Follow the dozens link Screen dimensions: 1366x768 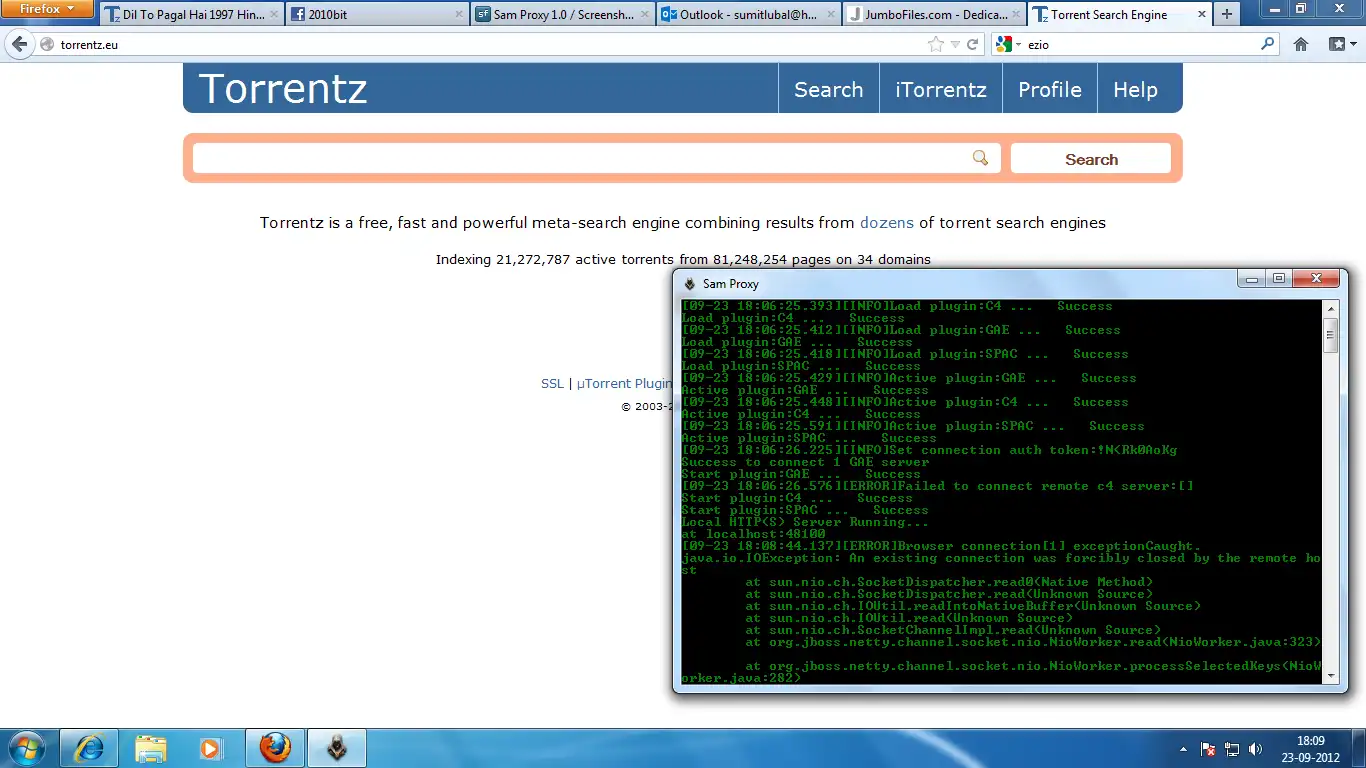(x=886, y=223)
